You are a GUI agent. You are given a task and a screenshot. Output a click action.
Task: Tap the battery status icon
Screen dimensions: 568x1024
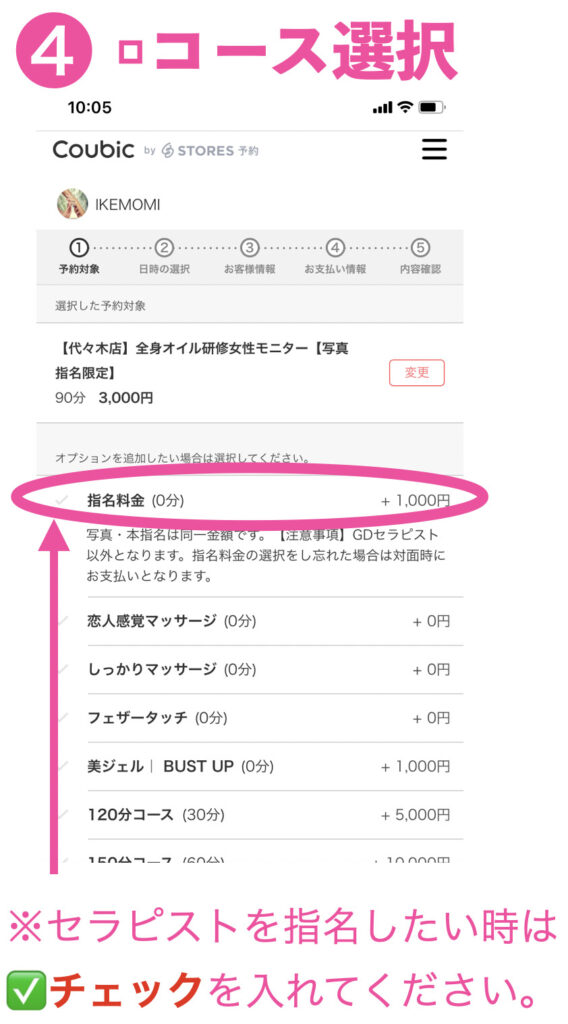pyautogui.click(x=432, y=107)
